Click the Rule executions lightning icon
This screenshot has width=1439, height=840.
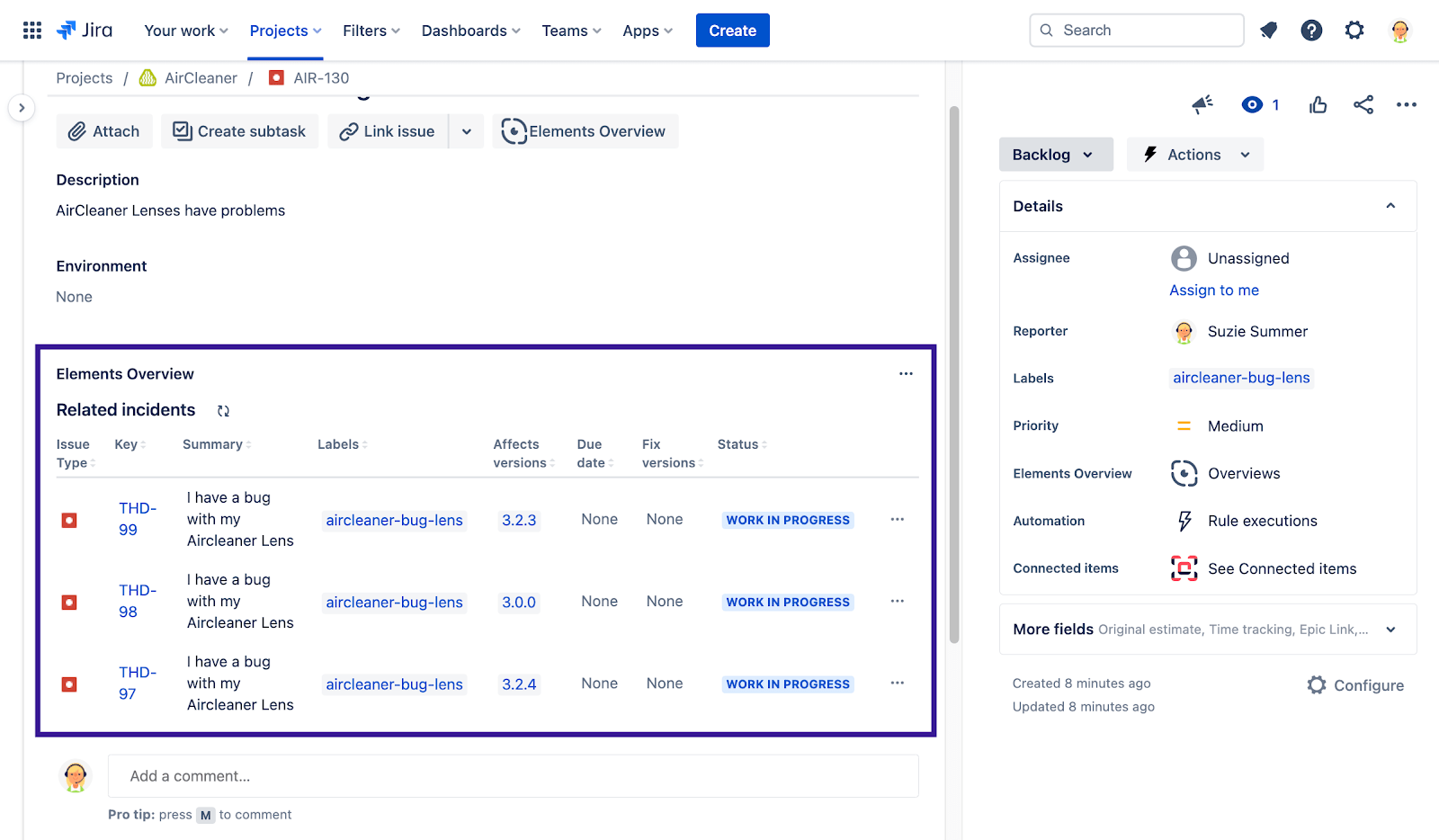coord(1184,520)
